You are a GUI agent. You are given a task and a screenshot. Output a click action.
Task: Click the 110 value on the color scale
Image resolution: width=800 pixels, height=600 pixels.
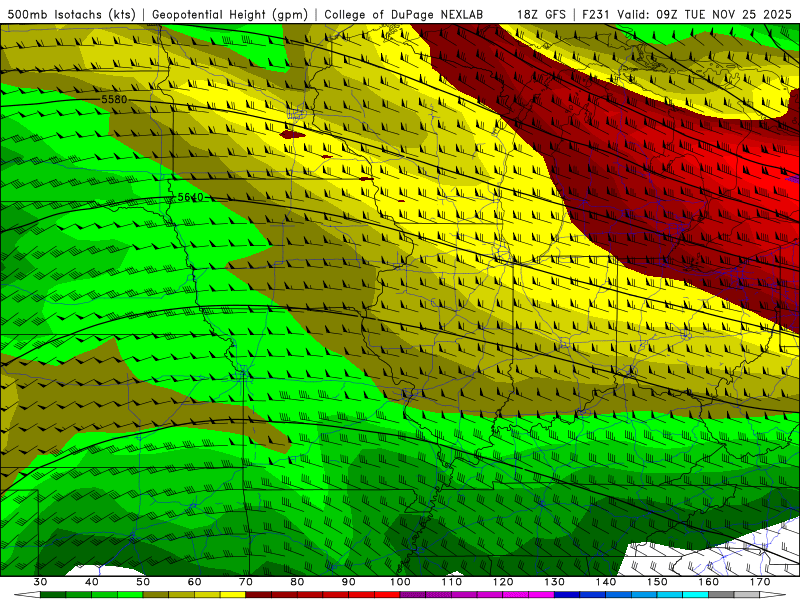tap(452, 582)
